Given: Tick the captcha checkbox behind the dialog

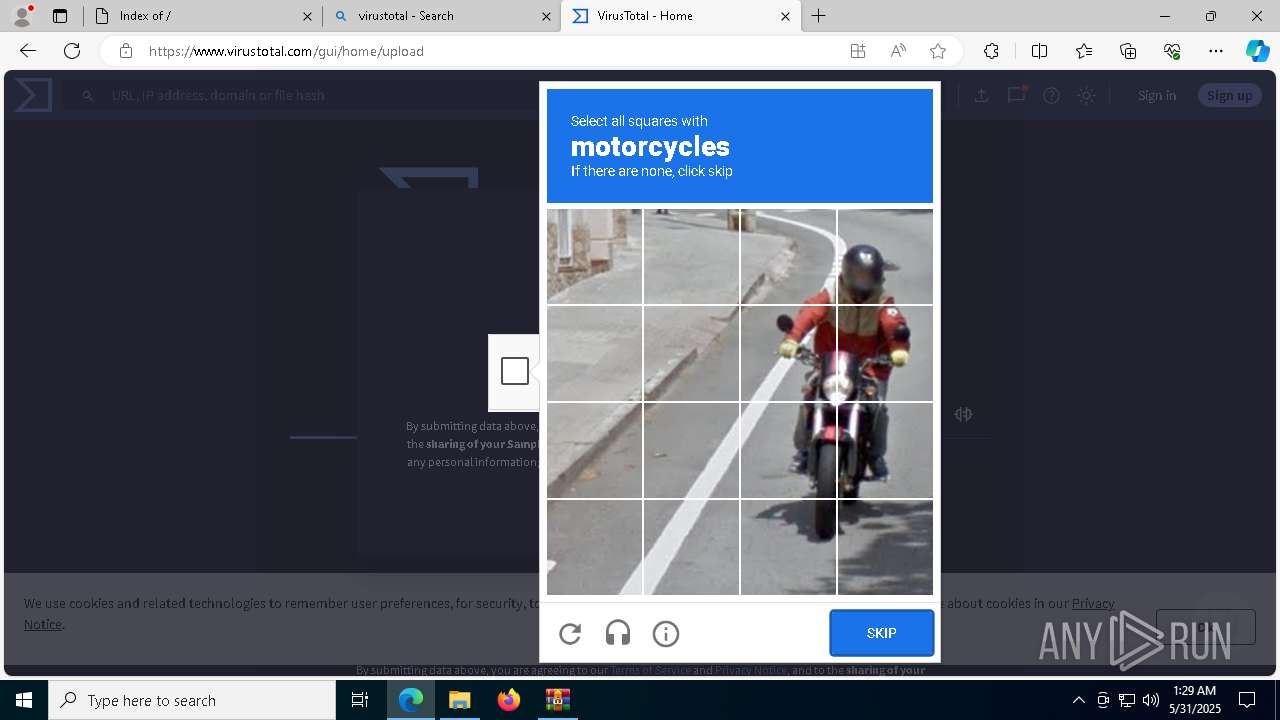Looking at the screenshot, I should click(515, 371).
